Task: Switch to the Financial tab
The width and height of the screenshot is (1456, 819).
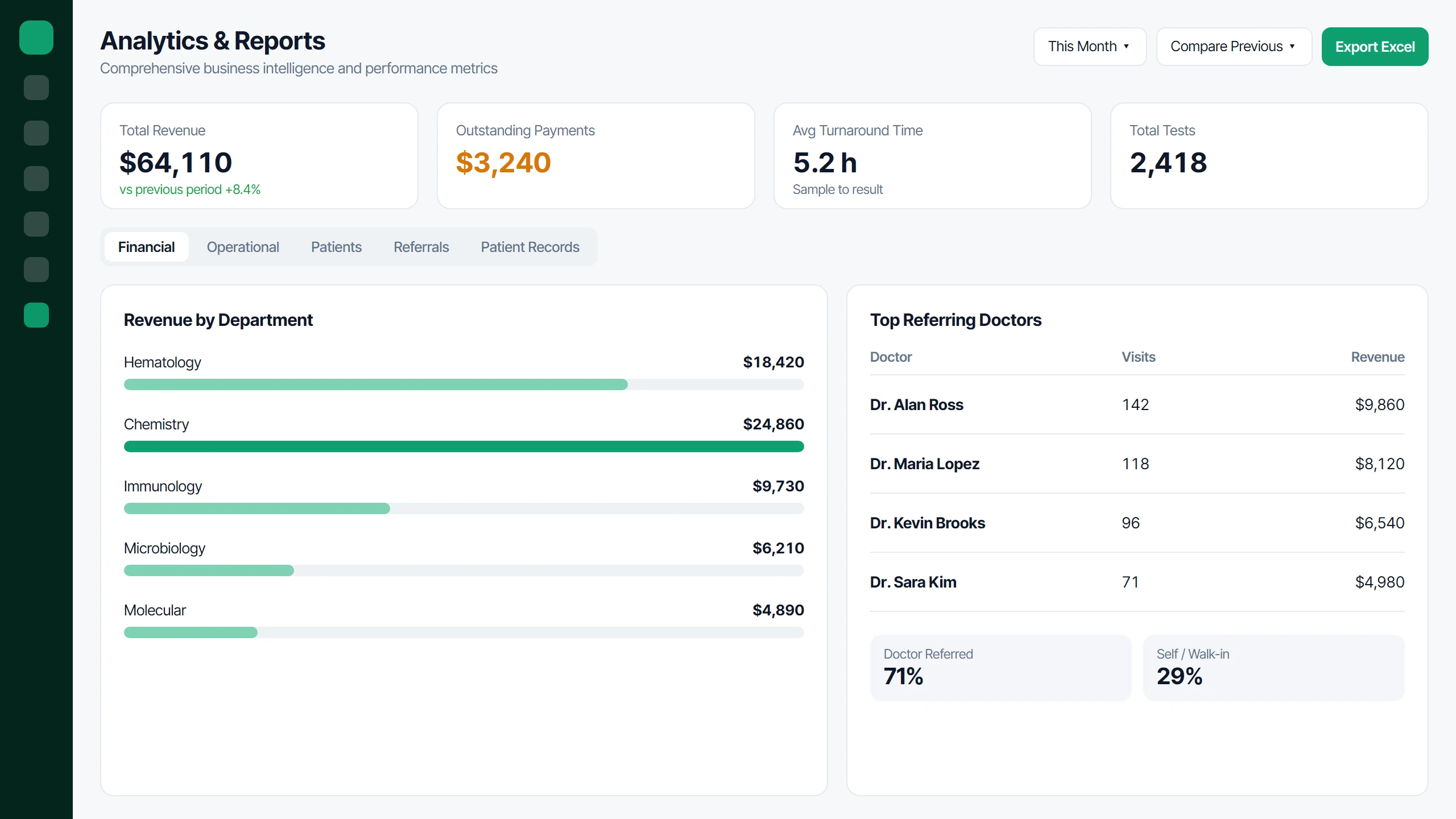Action: point(146,247)
